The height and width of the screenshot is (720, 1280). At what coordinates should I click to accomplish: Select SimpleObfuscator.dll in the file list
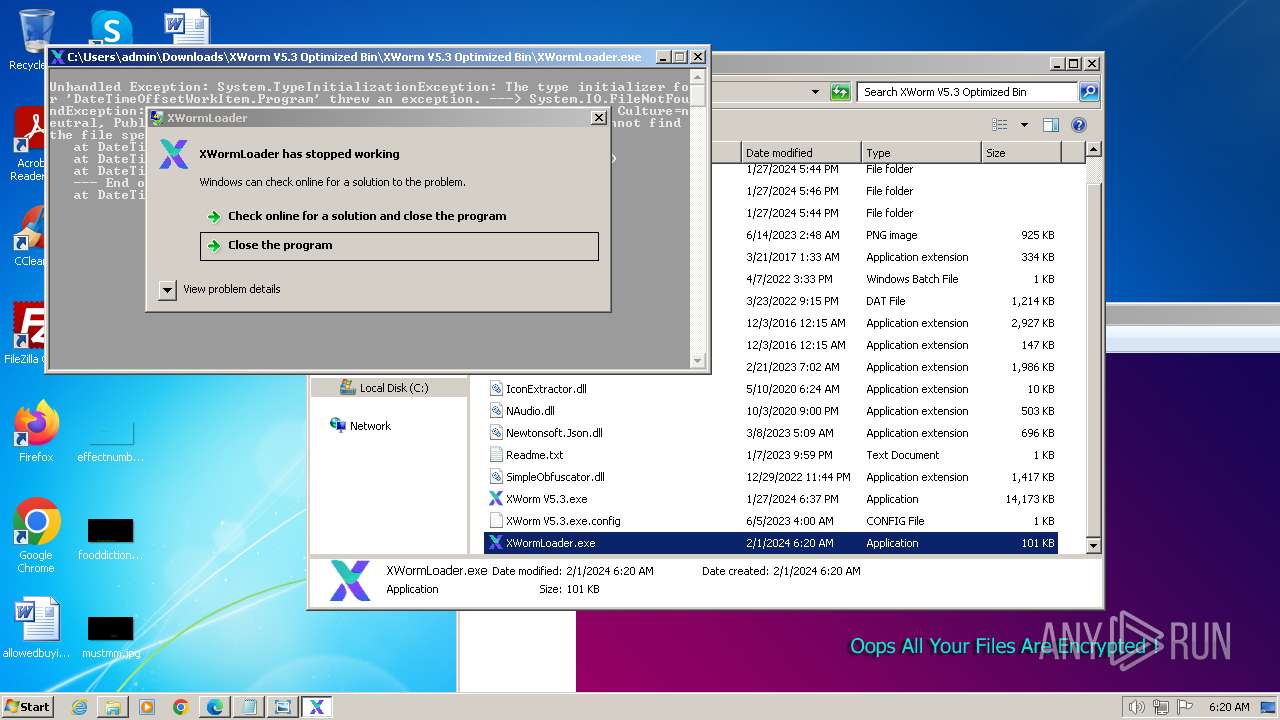(x=555, y=477)
